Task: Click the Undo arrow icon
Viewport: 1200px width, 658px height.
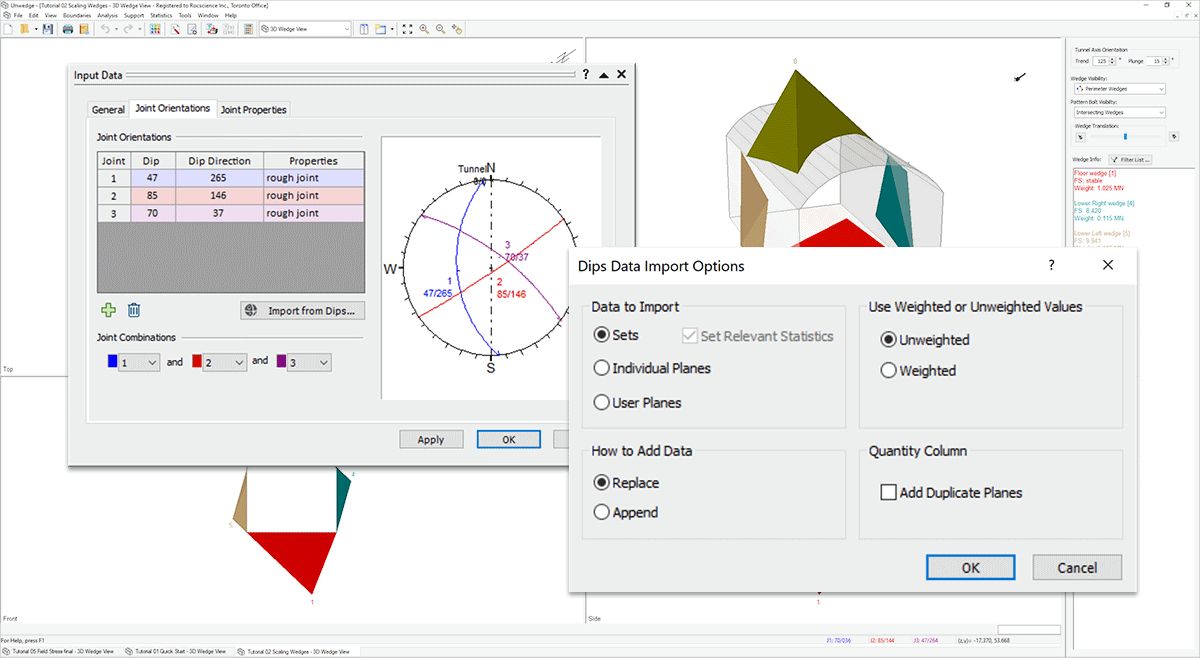Action: point(104,29)
